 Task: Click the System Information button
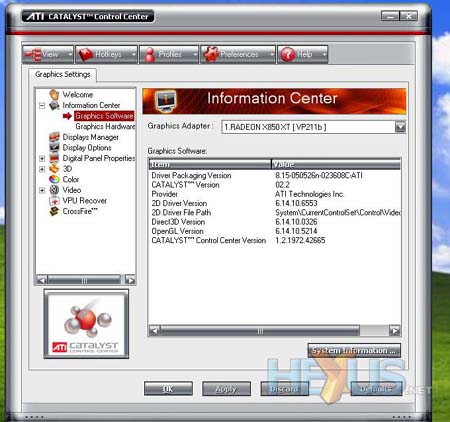pos(354,351)
